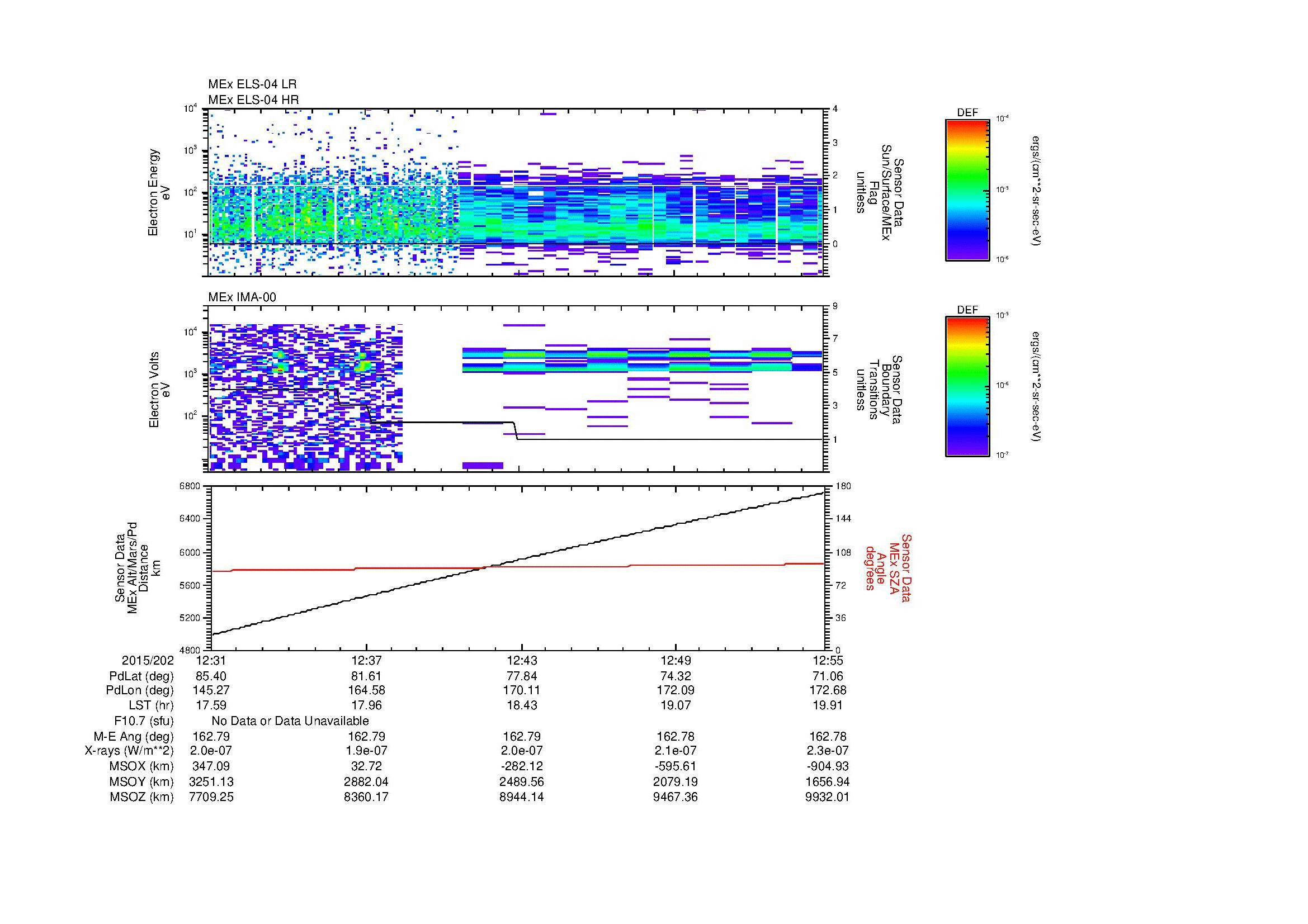Click the 'LST (hr)' row label

(151, 705)
